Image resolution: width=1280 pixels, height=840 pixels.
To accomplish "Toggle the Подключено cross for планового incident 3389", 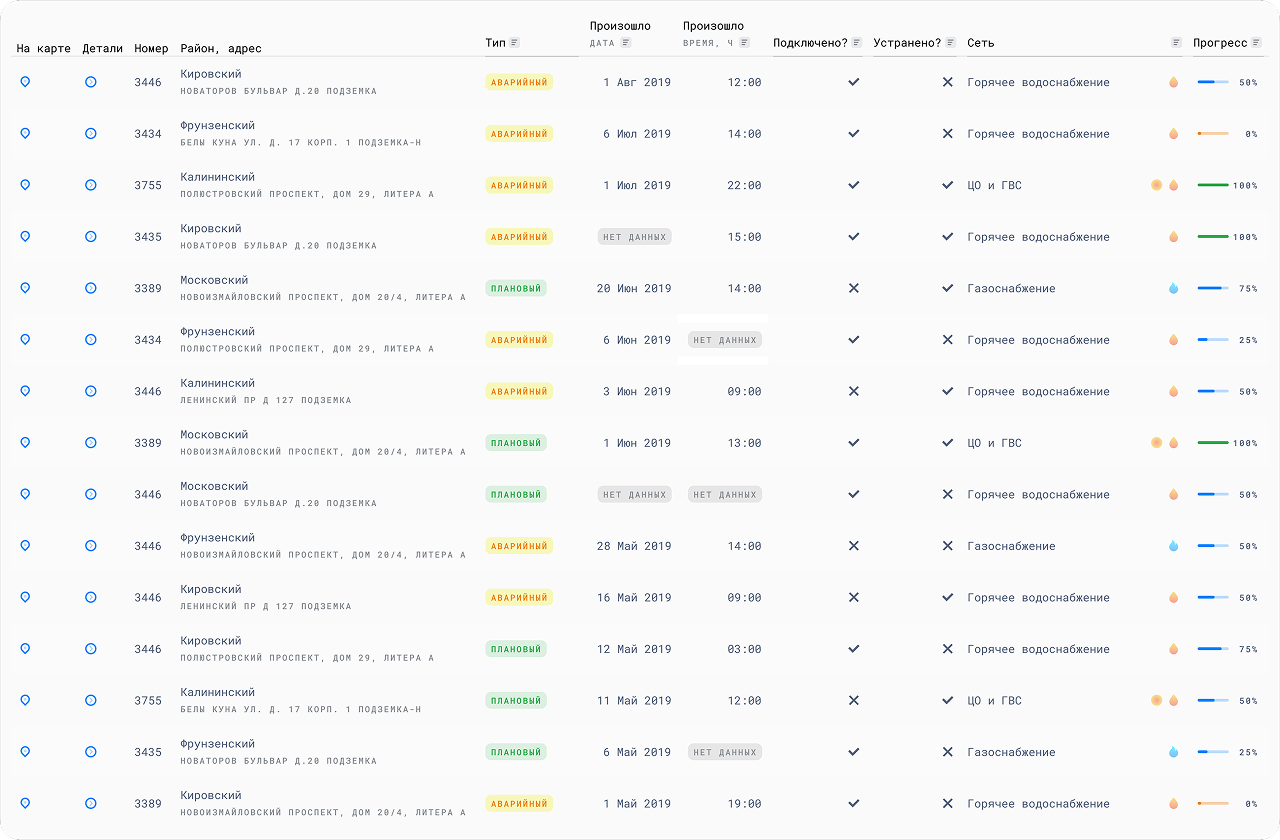I will (854, 288).
